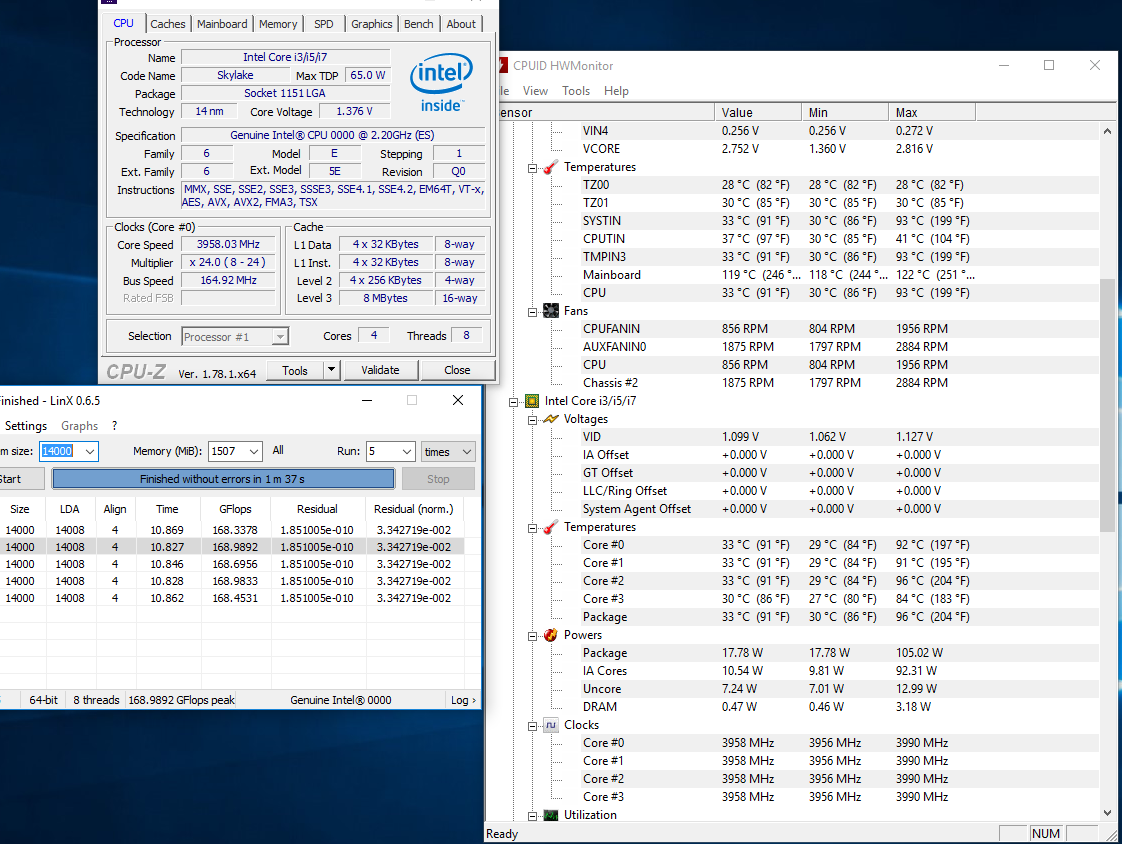The image size is (1122, 844).
Task: Click the Validate button in CPU-Z
Action: pyautogui.click(x=380, y=370)
